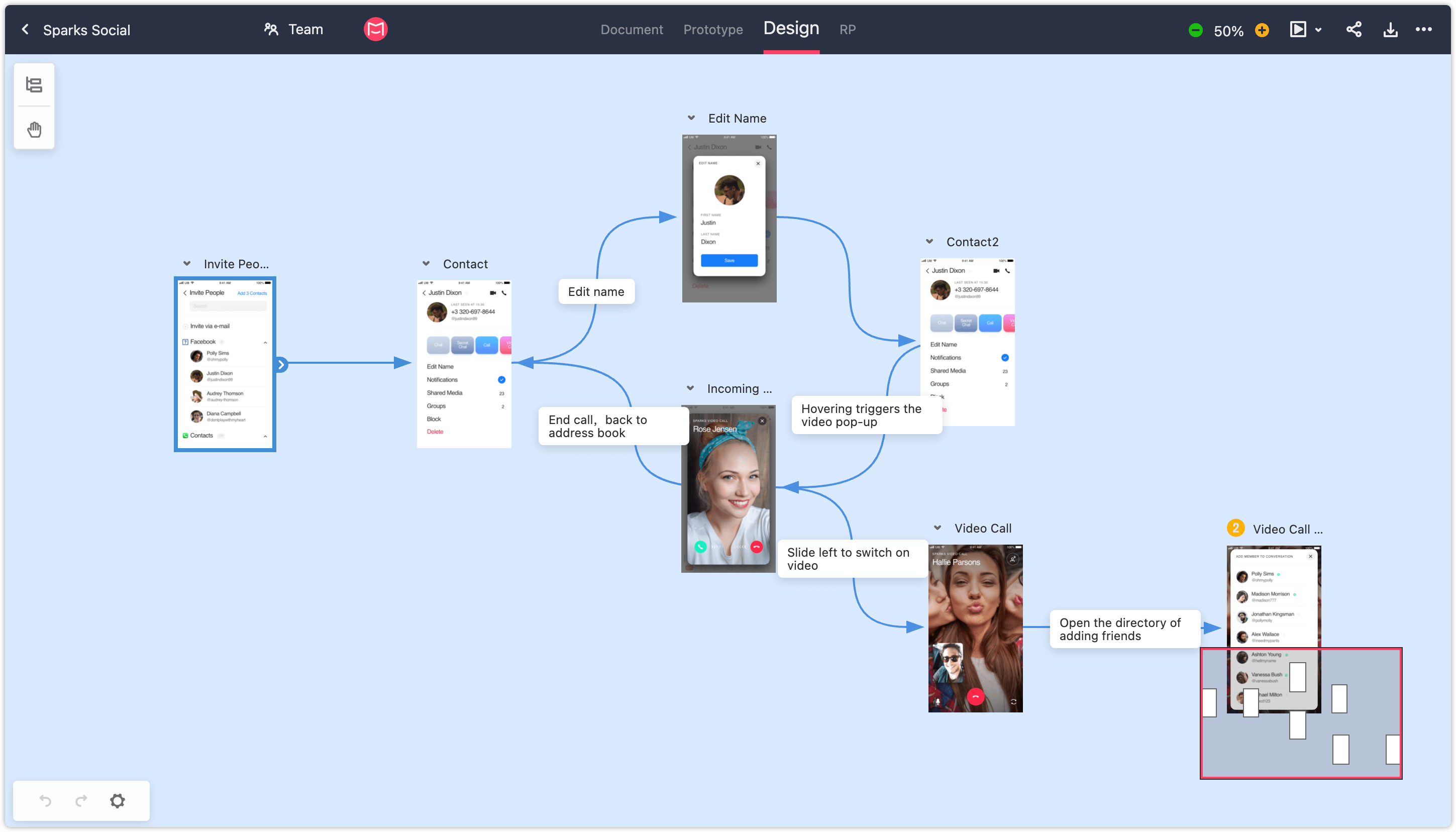
Task: Click the Invite People link handle arrow
Action: pos(281,365)
